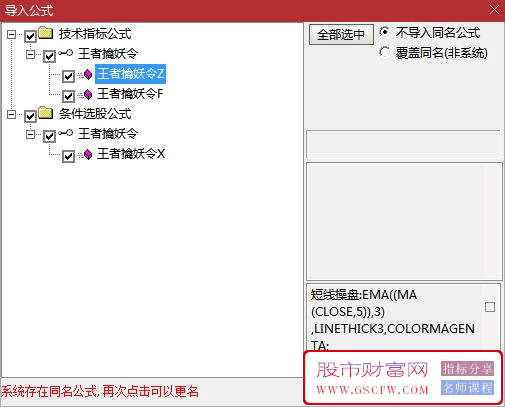505x407 pixels.
Task: Select the 王者擒妖令X tree item
Action: pyautogui.click(x=131, y=154)
